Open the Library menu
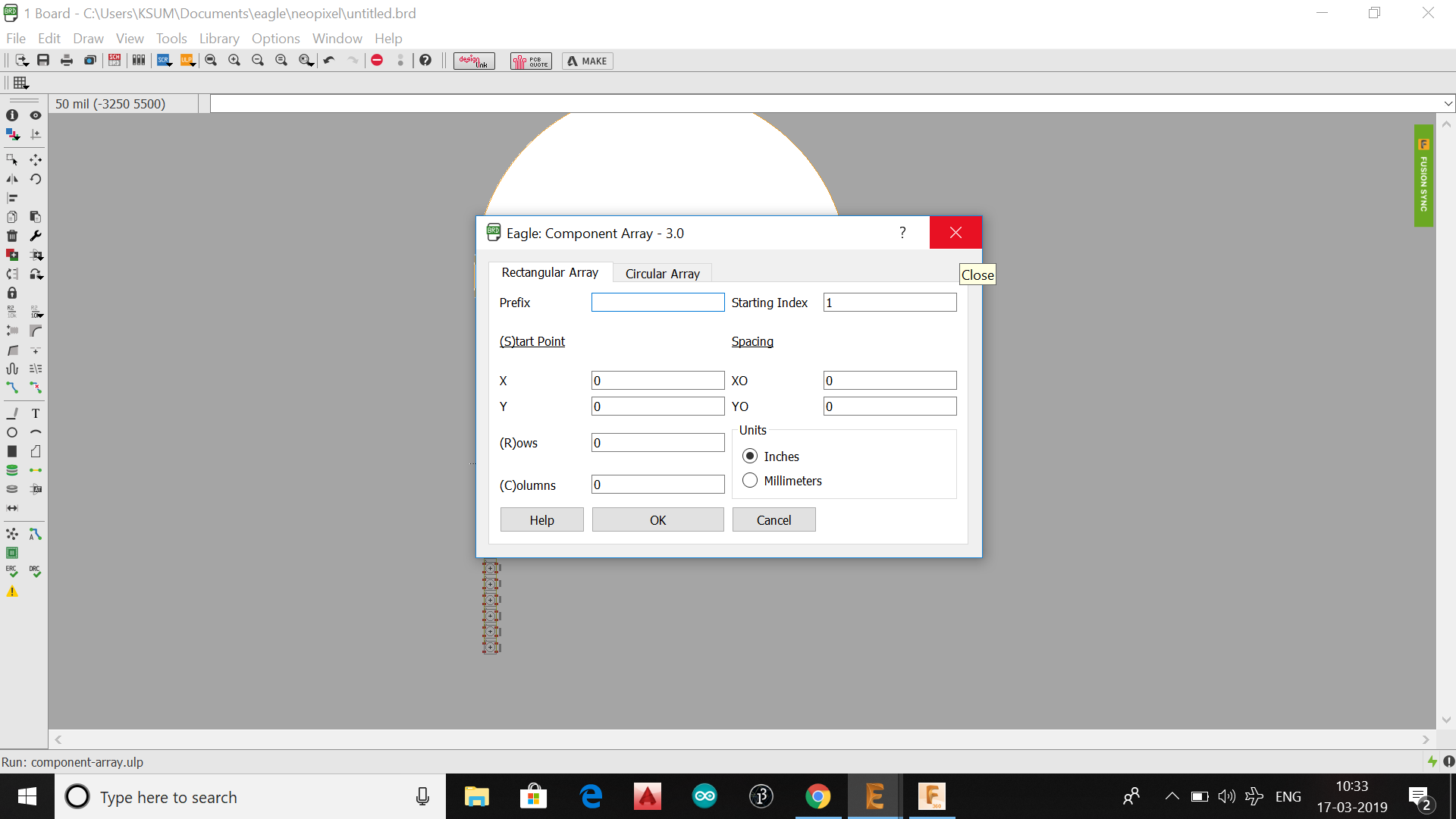Screen dimensions: 1456x819 click(218, 39)
